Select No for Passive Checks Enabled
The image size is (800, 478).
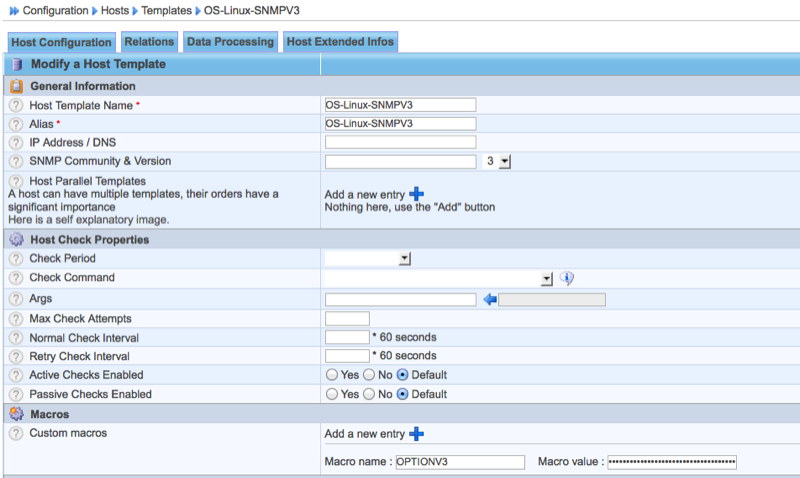click(369, 394)
